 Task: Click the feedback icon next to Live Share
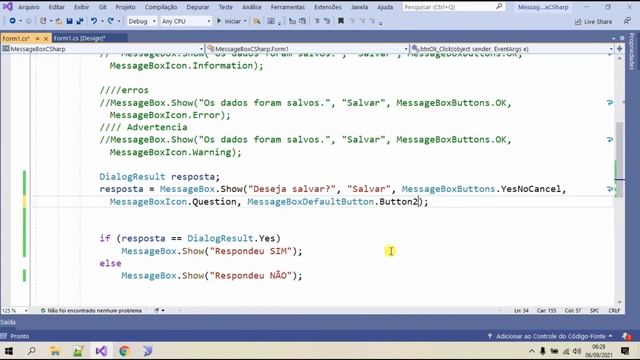coord(627,21)
